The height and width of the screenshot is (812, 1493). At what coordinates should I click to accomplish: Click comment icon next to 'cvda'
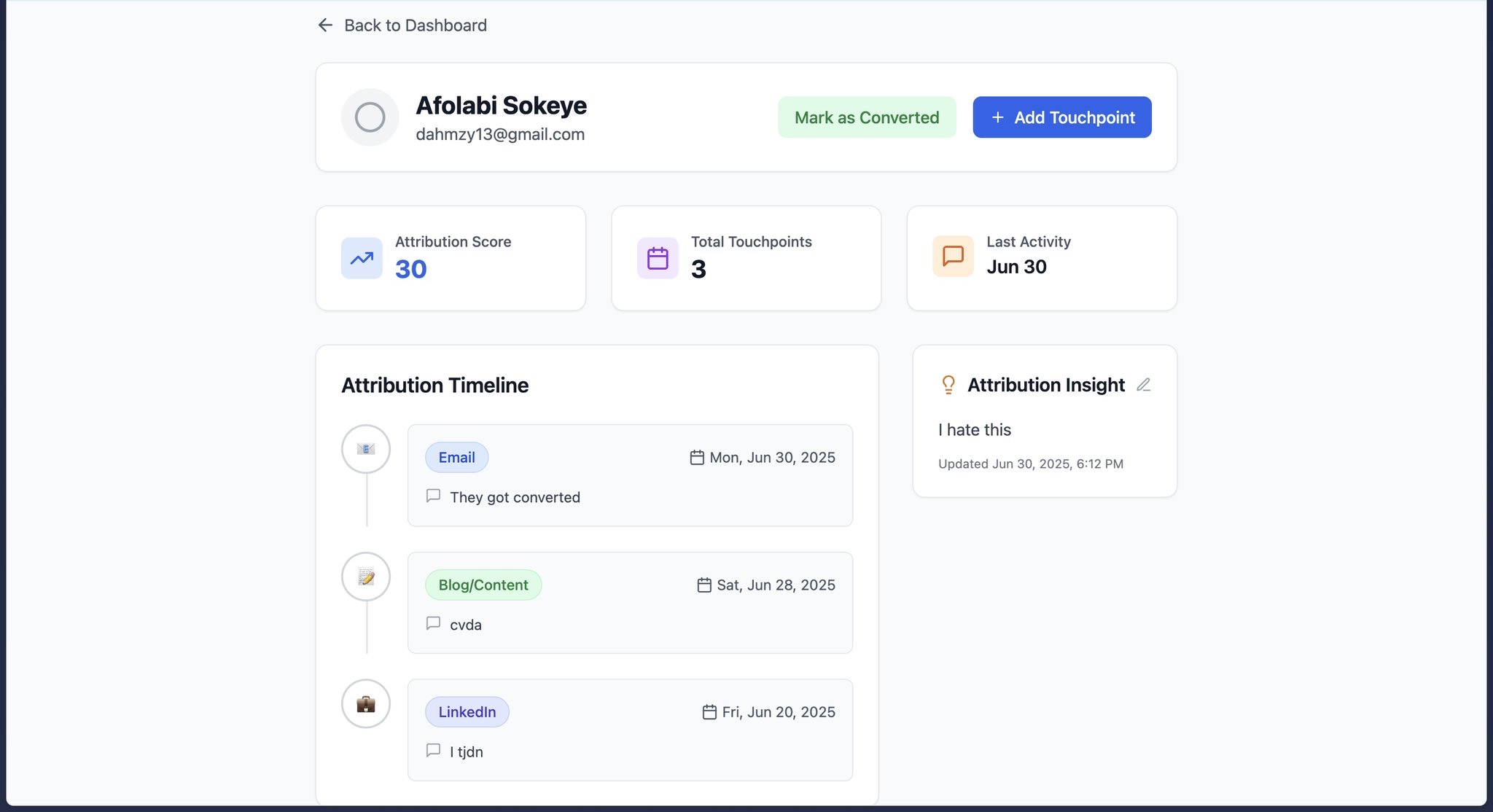(x=433, y=623)
